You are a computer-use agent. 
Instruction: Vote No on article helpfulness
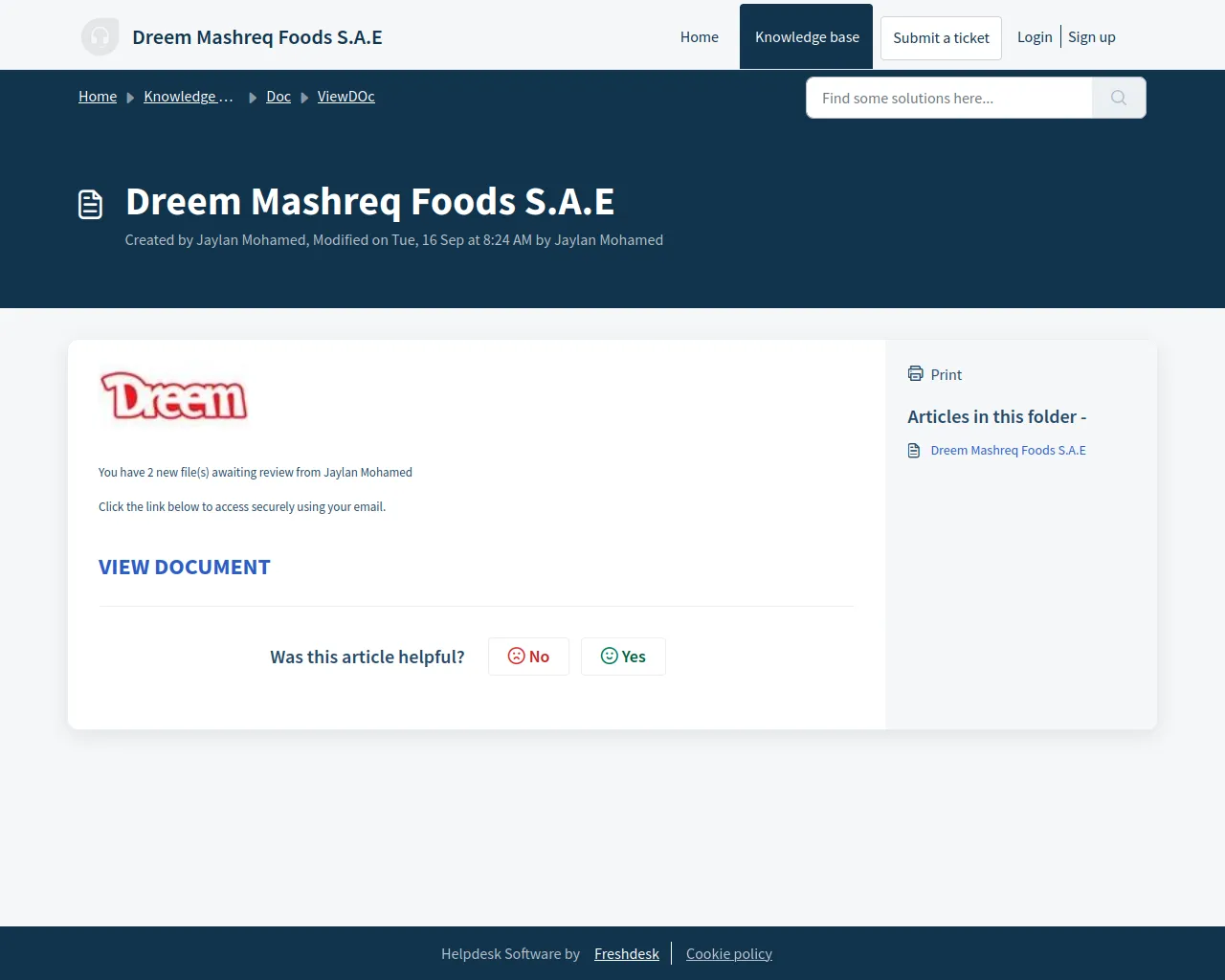point(528,657)
